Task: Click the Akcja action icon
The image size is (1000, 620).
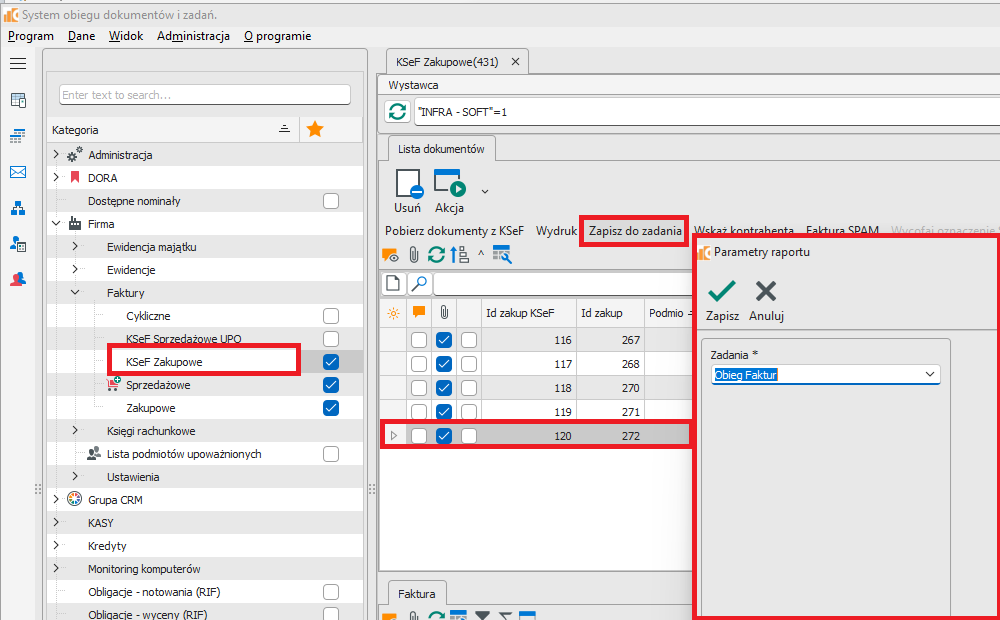Action: tap(449, 184)
